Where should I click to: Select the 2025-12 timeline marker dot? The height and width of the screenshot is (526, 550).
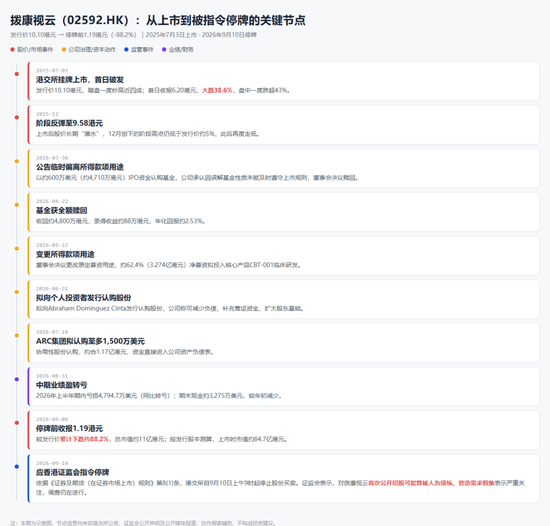point(16,117)
